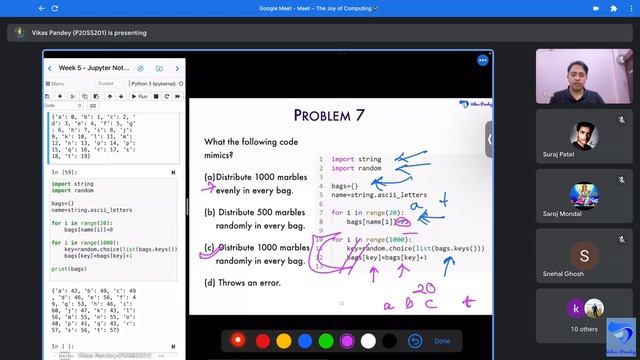Select Suraj Patel's participant tile
The image size is (640, 360).
[584, 136]
